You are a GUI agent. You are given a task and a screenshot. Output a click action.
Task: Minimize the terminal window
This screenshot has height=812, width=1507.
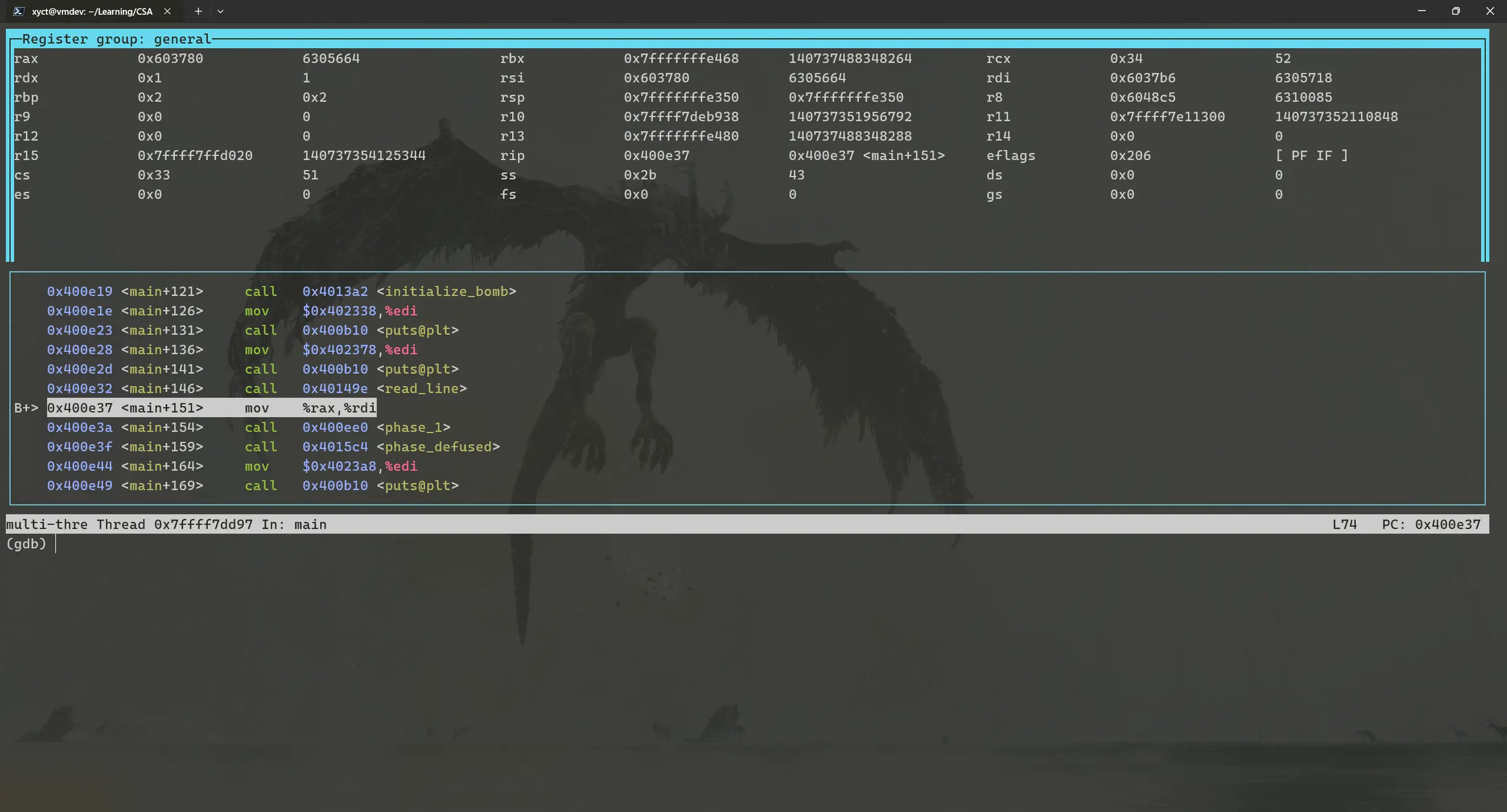1422,11
